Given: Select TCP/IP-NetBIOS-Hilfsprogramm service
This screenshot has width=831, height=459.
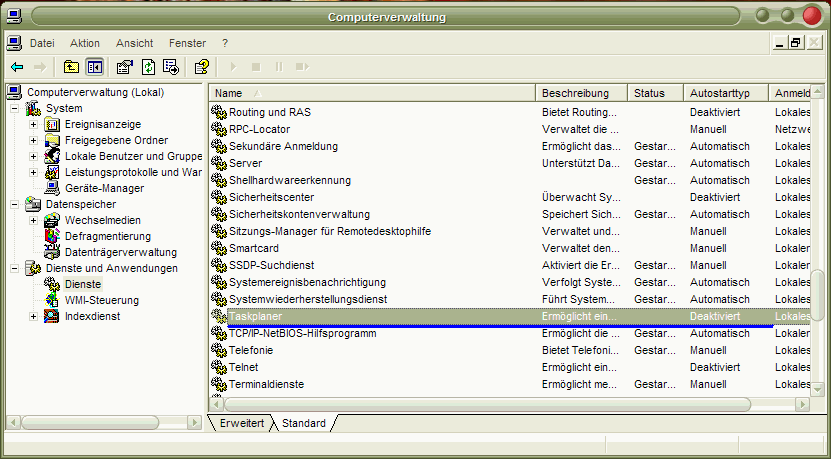Looking at the screenshot, I should pos(303,333).
